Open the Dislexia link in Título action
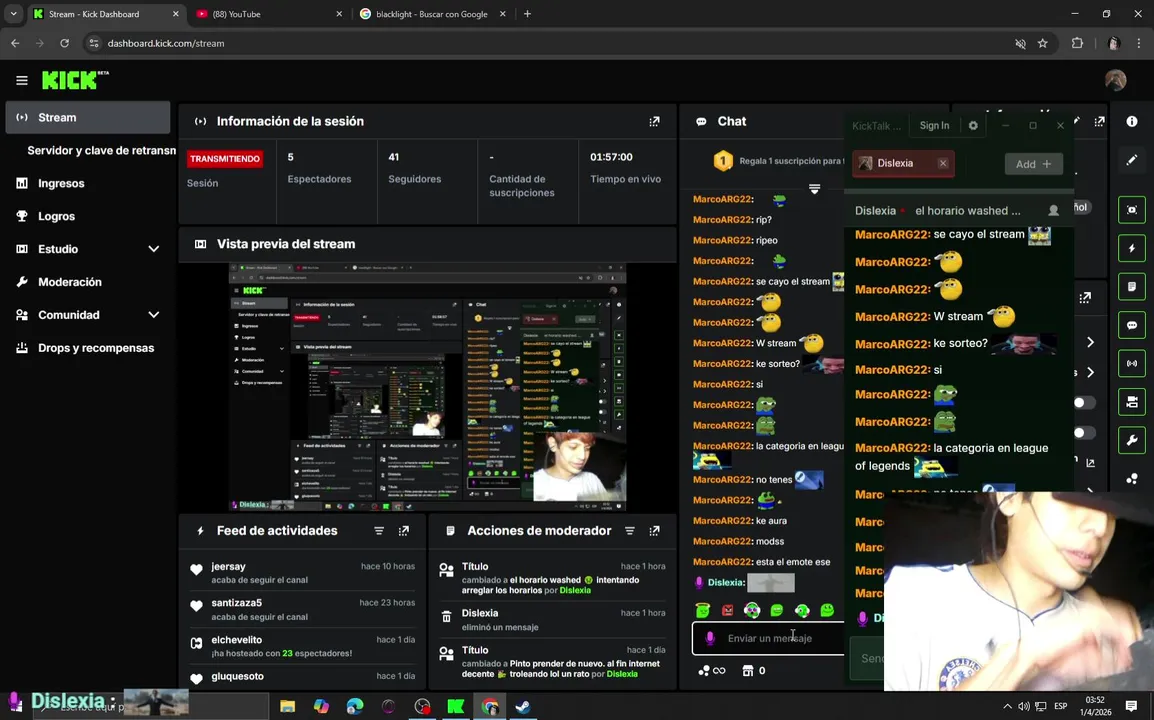 pyautogui.click(x=575, y=590)
